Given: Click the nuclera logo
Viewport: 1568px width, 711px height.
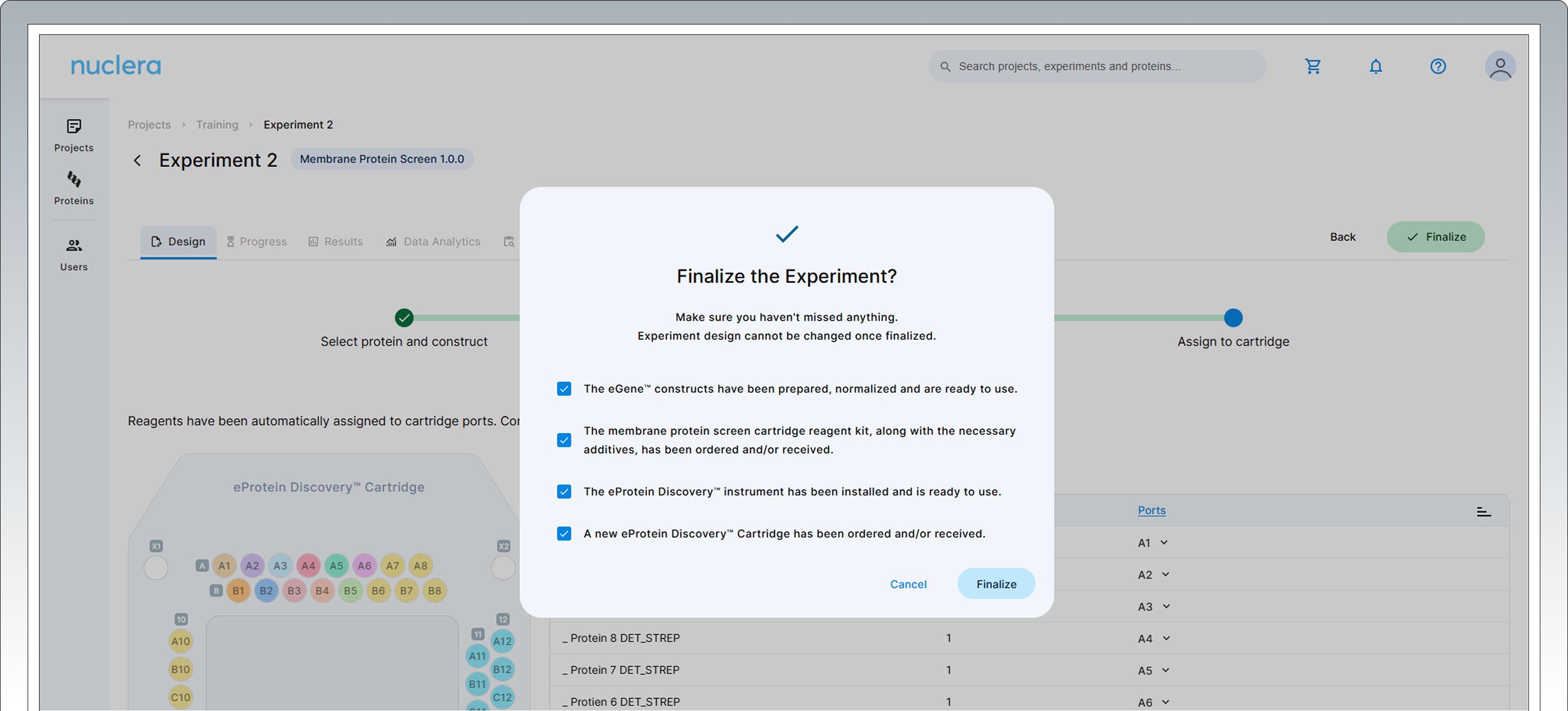Looking at the screenshot, I should [x=116, y=66].
